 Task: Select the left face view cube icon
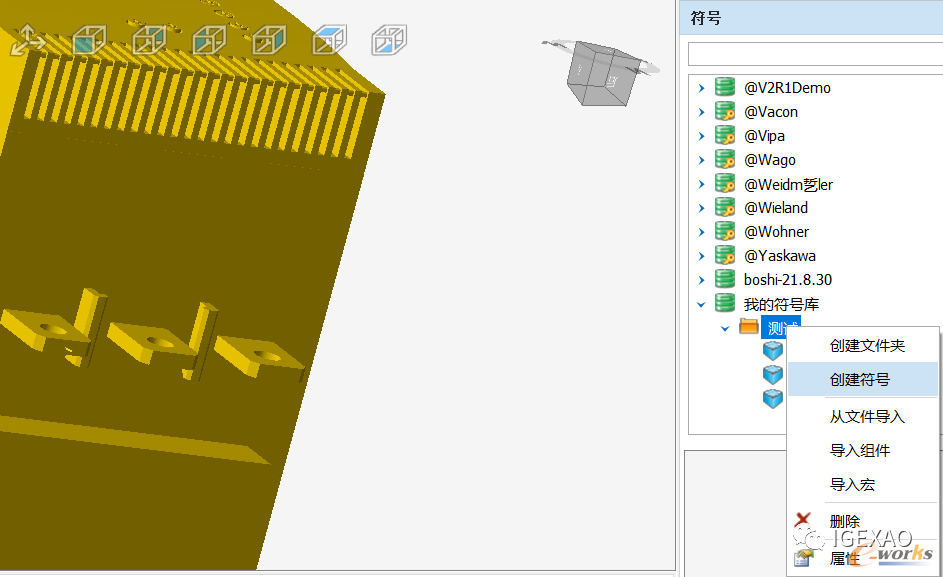click(209, 40)
